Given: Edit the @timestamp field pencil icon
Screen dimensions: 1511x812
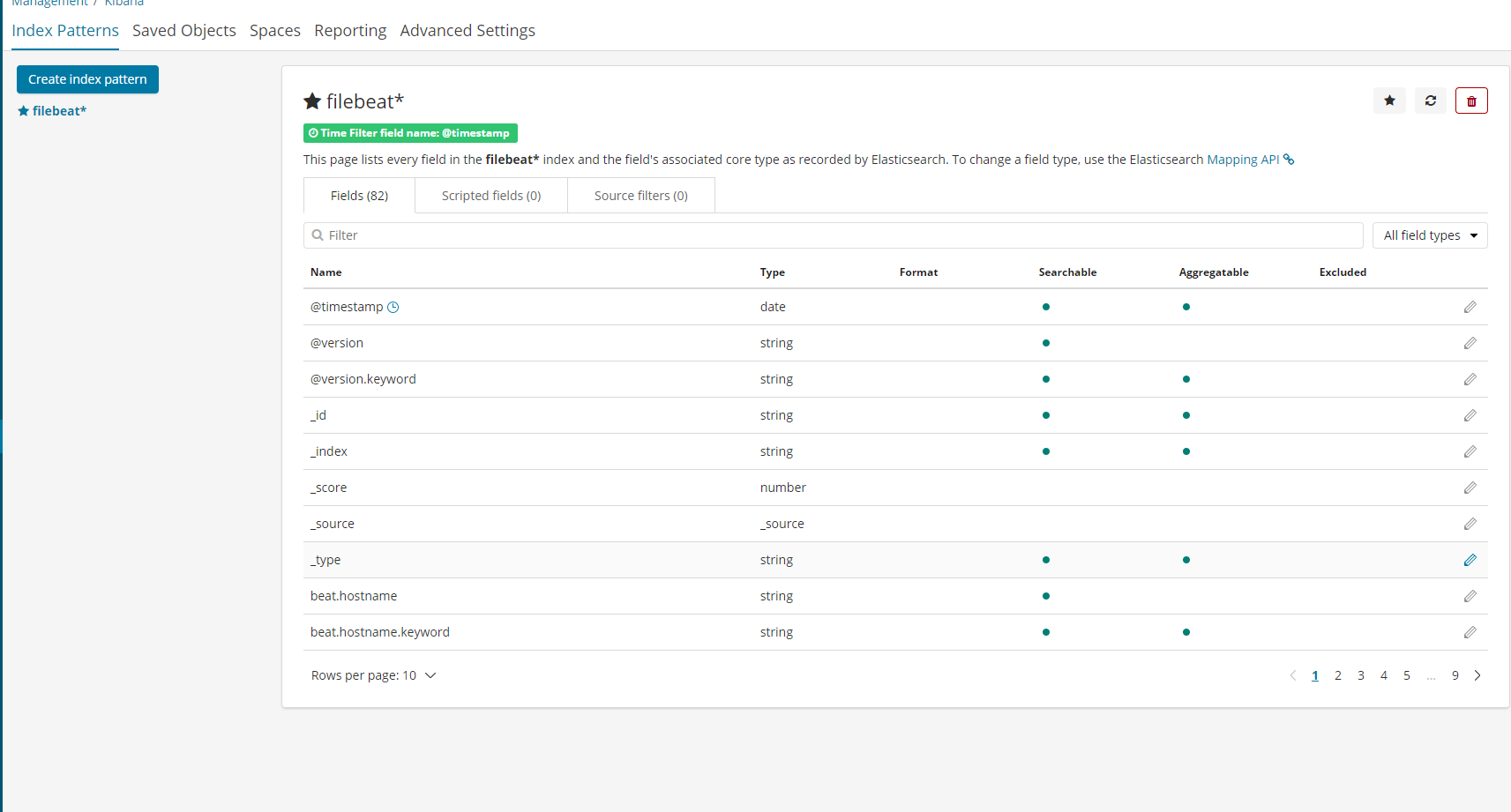Looking at the screenshot, I should coord(1470,307).
